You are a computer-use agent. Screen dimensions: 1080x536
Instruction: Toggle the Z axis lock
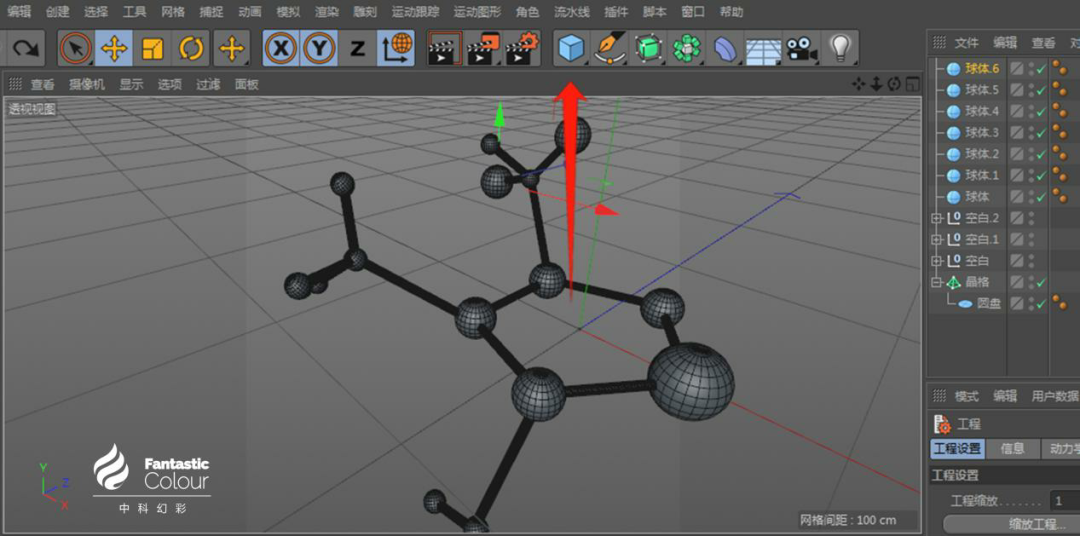pyautogui.click(x=357, y=48)
